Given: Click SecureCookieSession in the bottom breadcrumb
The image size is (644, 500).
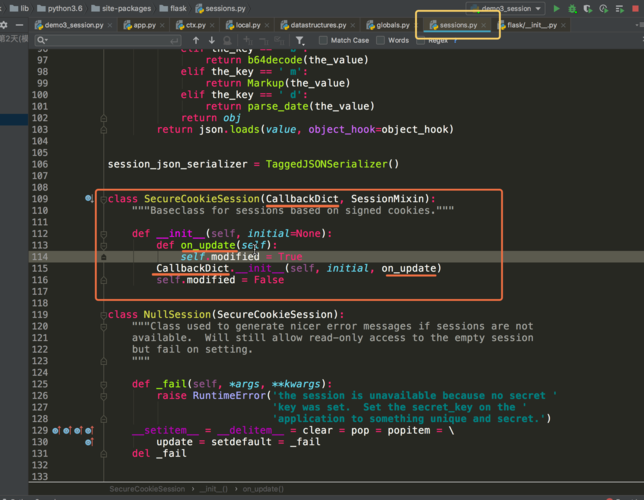Looking at the screenshot, I should coord(147,489).
